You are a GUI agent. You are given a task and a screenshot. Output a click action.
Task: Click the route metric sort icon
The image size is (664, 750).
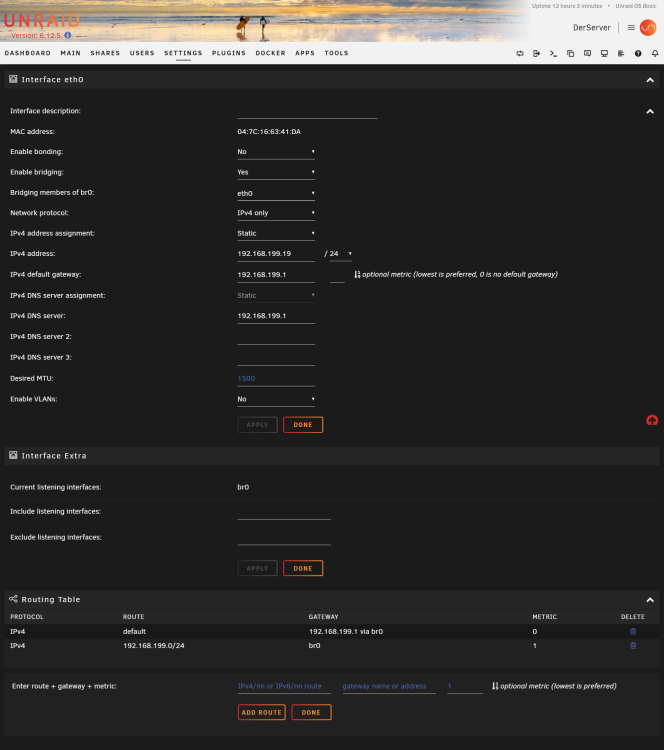[x=495, y=686]
